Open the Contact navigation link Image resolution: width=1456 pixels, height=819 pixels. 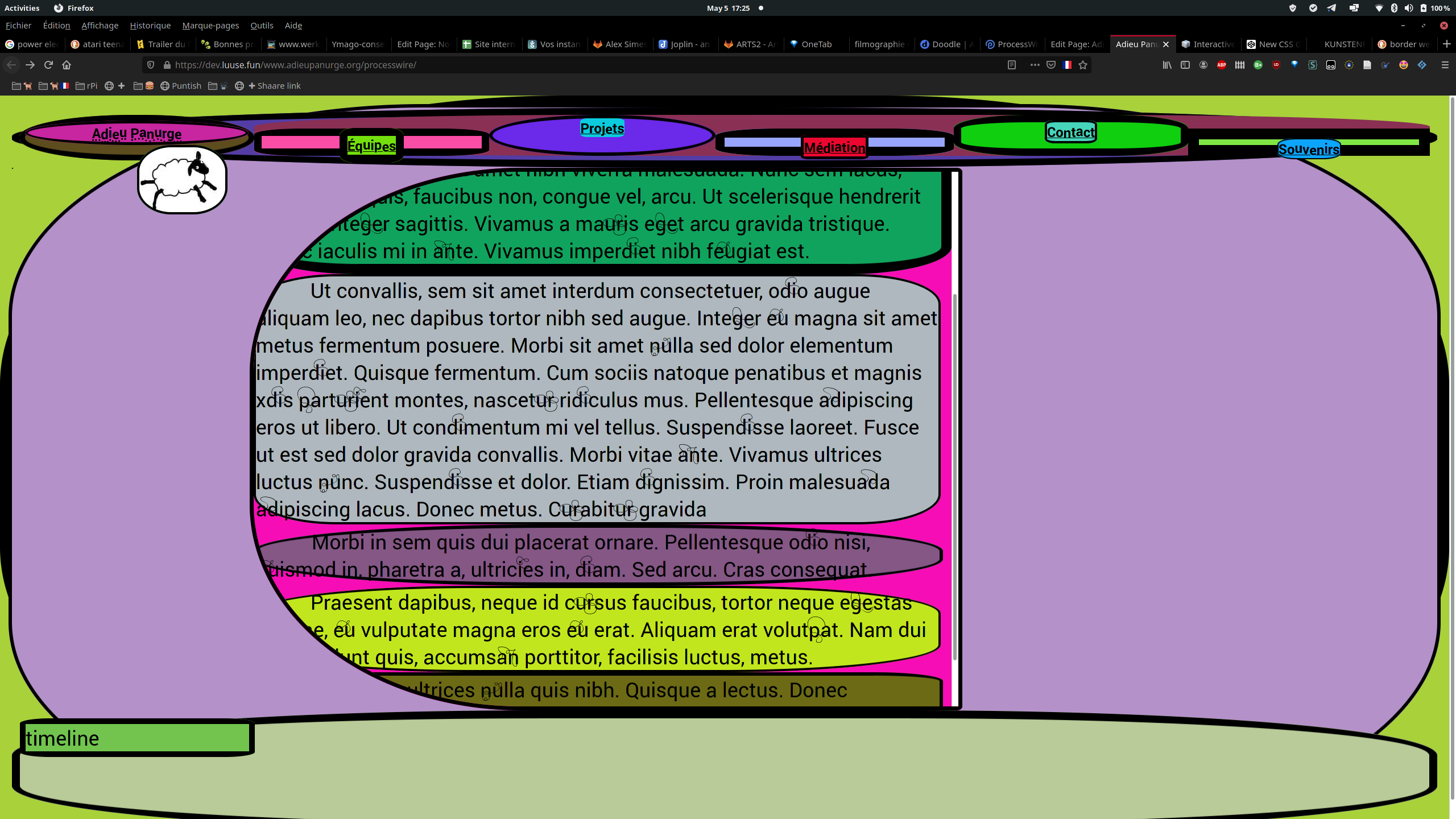tap(1070, 133)
